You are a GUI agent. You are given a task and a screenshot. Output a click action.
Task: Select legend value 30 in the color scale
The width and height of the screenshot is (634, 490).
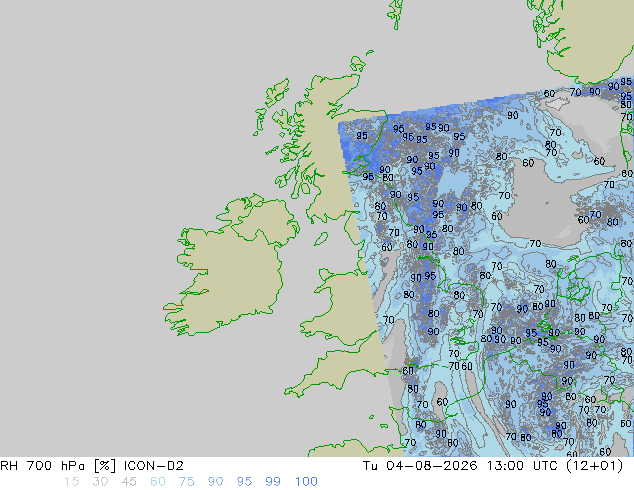point(100,482)
